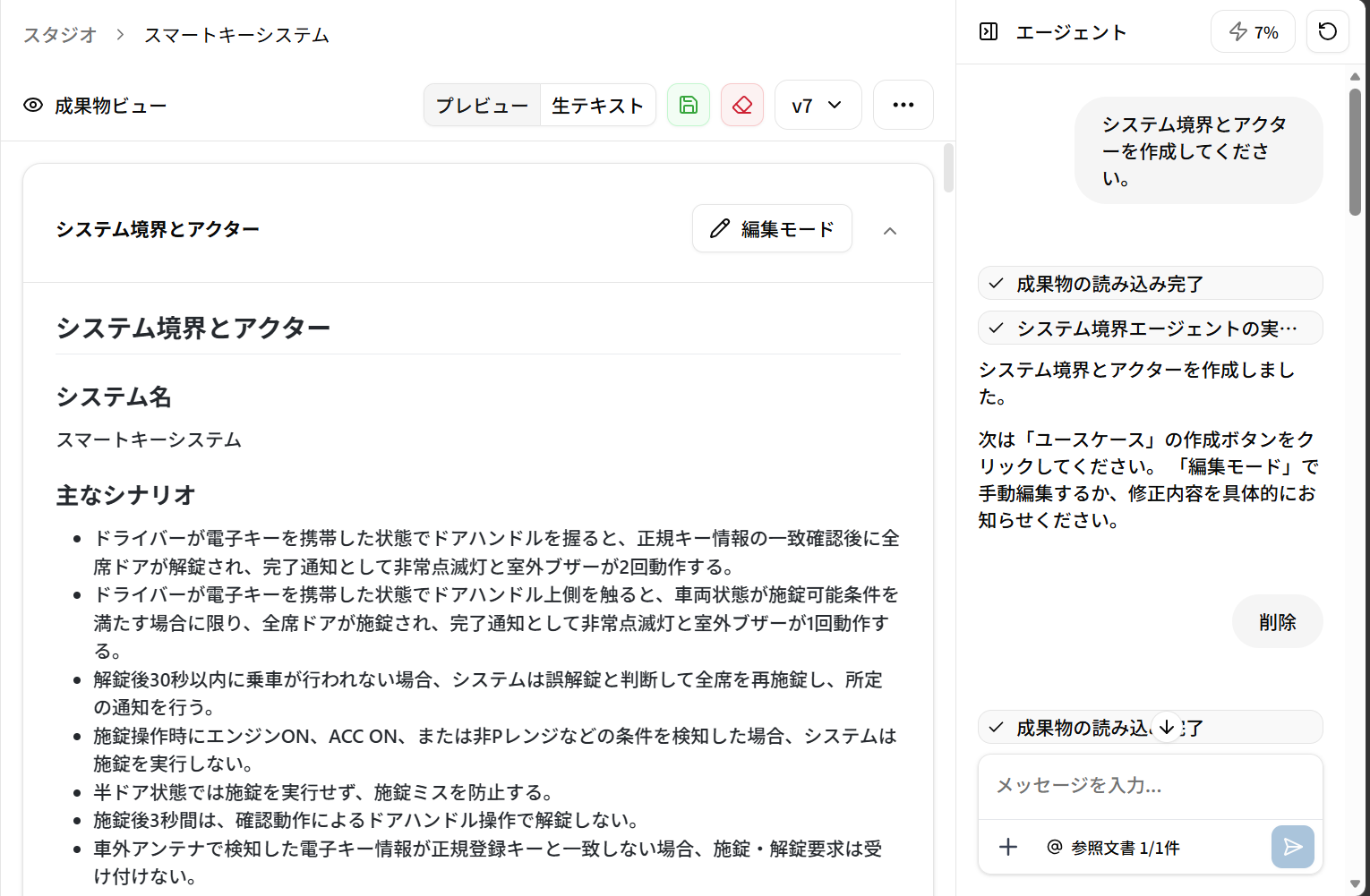Click the スマートキーシステム text under システム名

149,439
